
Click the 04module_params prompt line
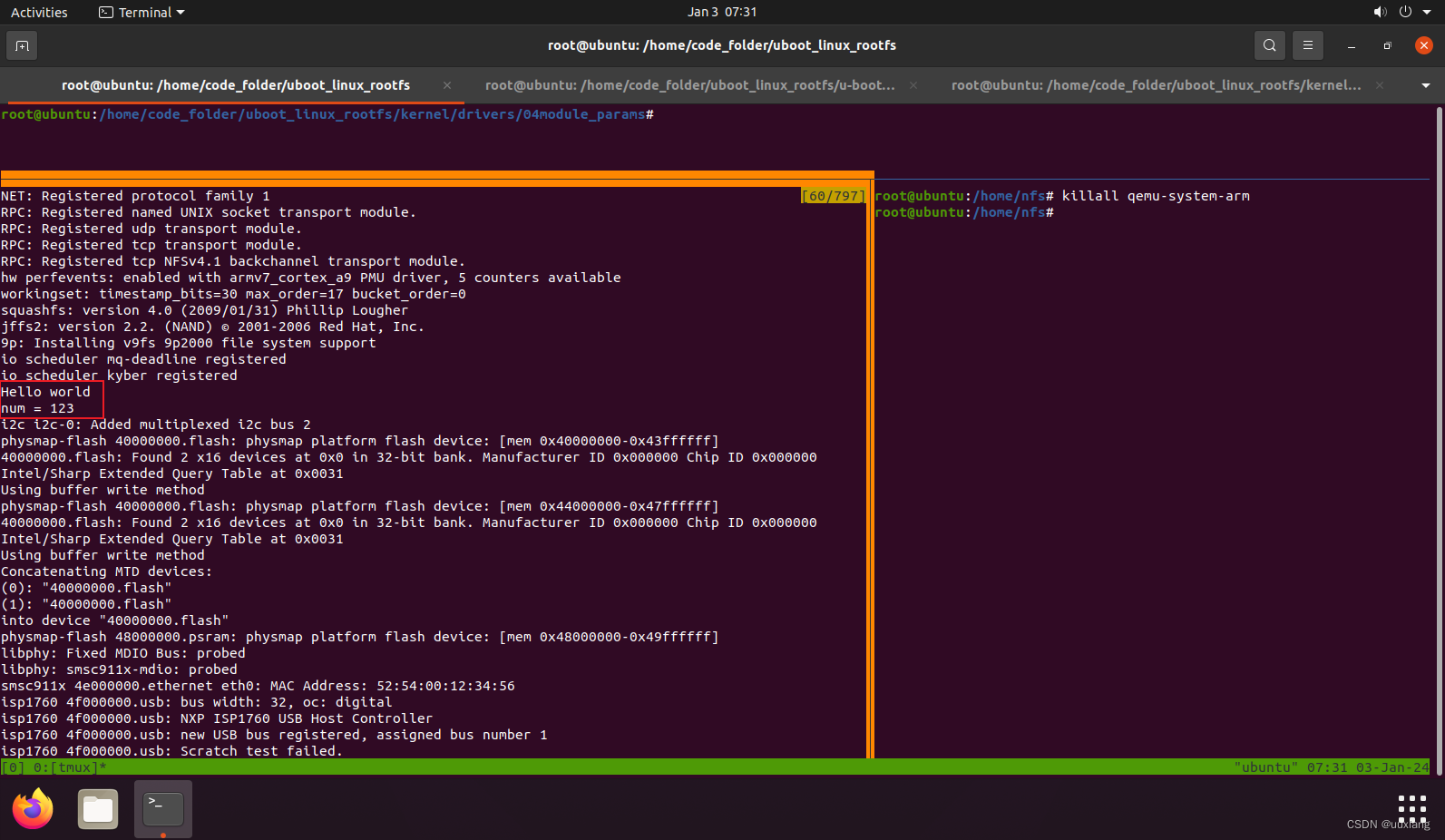click(x=327, y=114)
